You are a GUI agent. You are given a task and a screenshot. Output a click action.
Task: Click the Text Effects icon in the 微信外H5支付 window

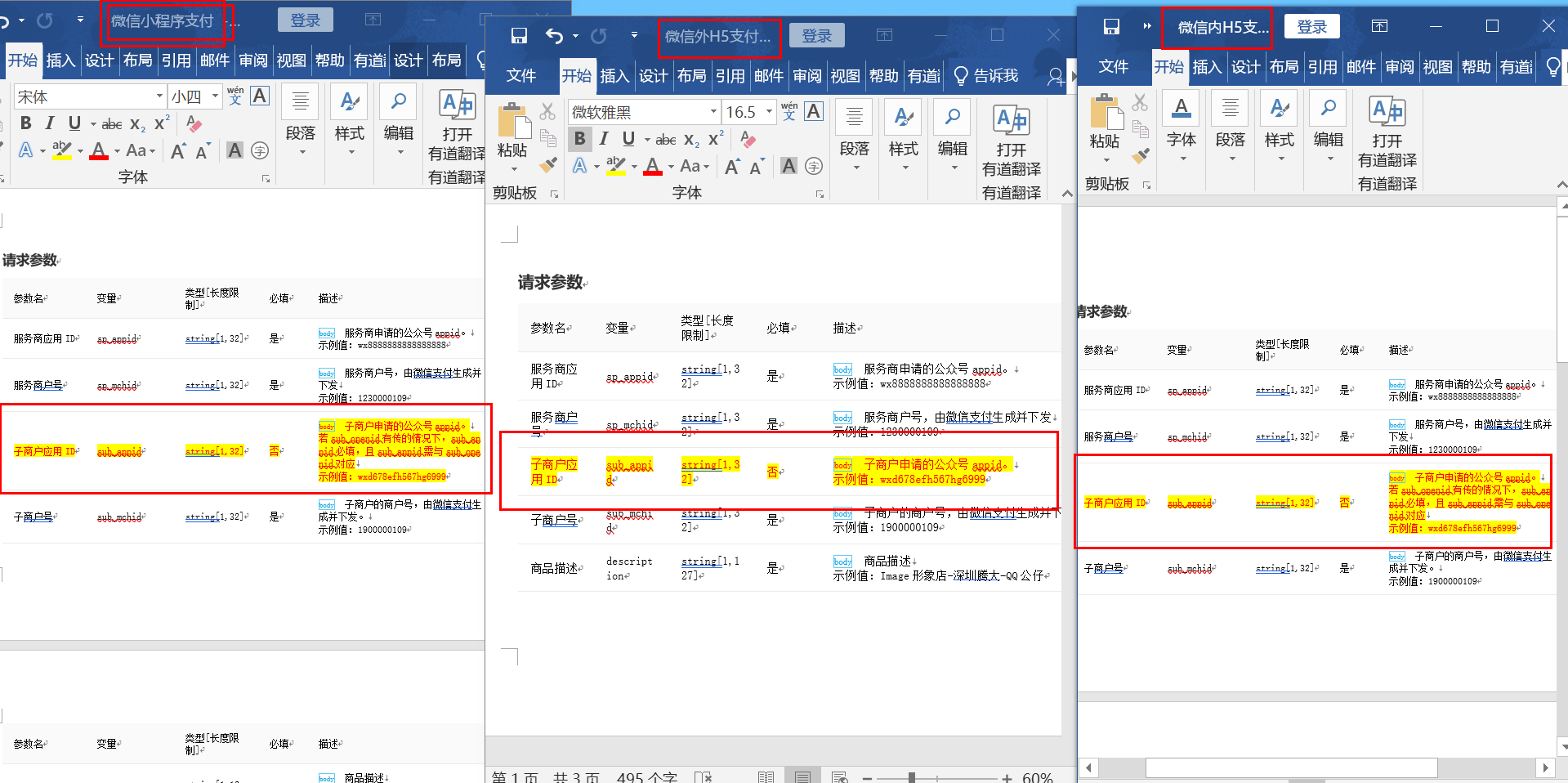pos(580,166)
